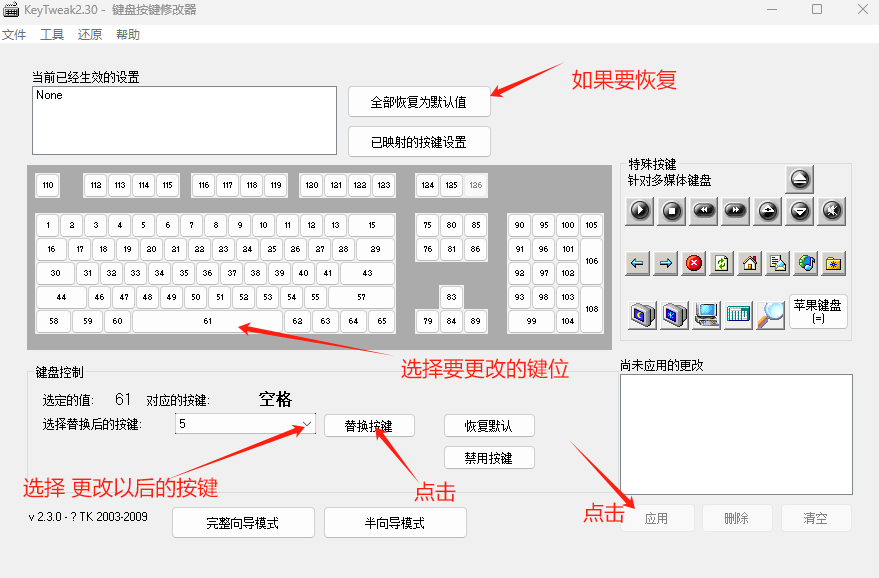Screen dimensions: 879x578
Task: Open the 还原 menu
Action: click(x=90, y=35)
